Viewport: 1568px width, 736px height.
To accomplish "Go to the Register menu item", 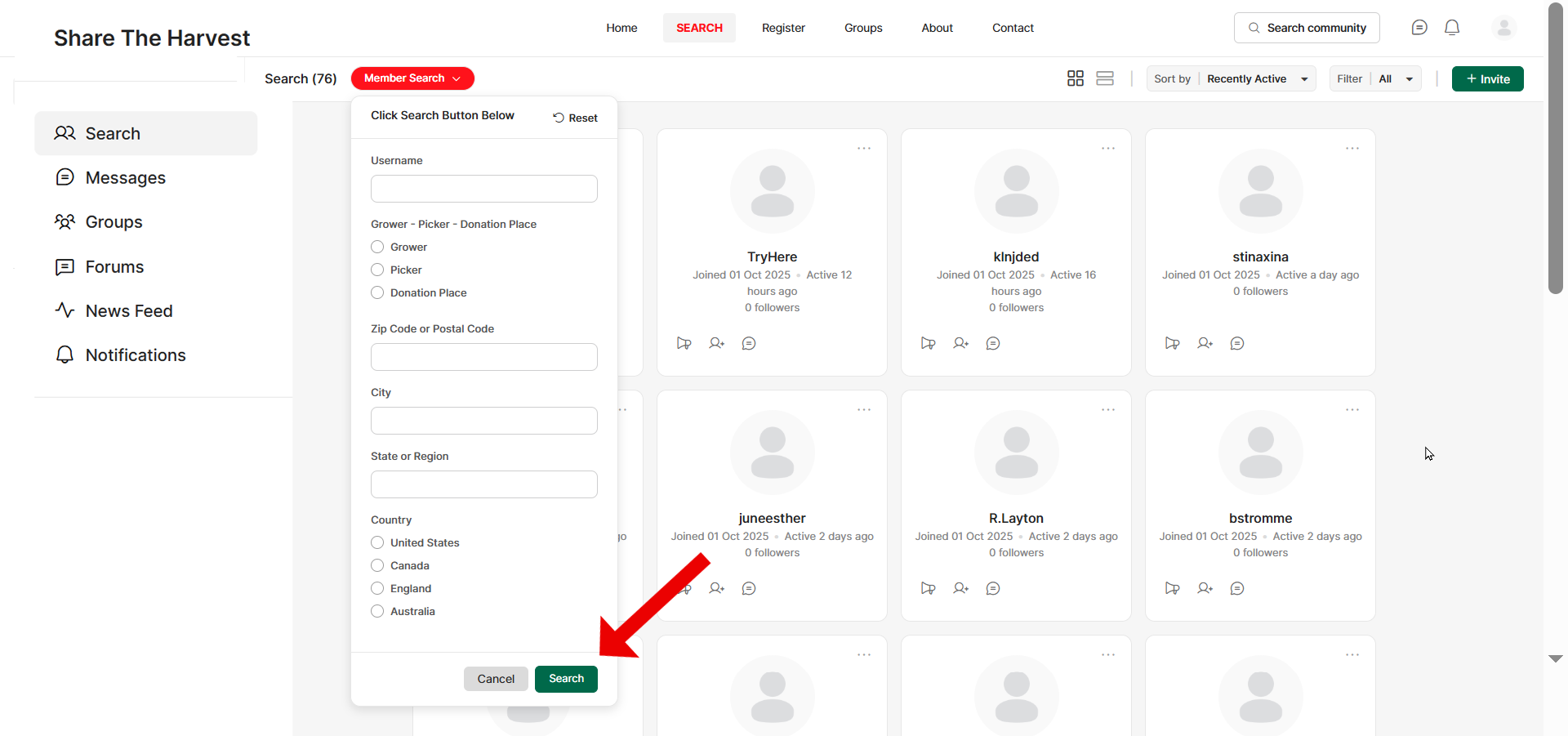I will [783, 28].
